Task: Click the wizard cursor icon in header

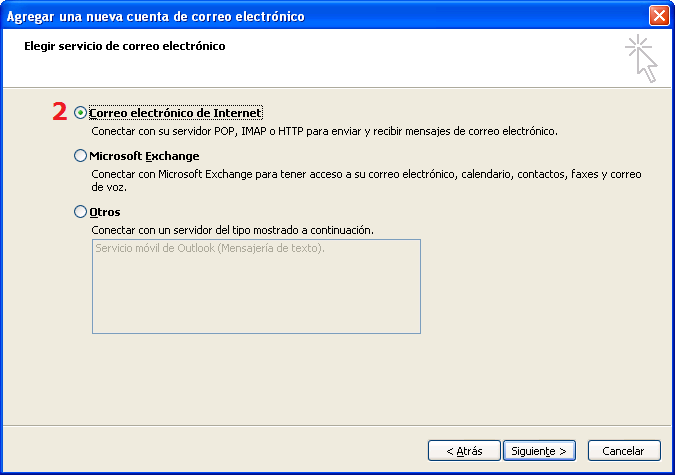Action: point(641,58)
